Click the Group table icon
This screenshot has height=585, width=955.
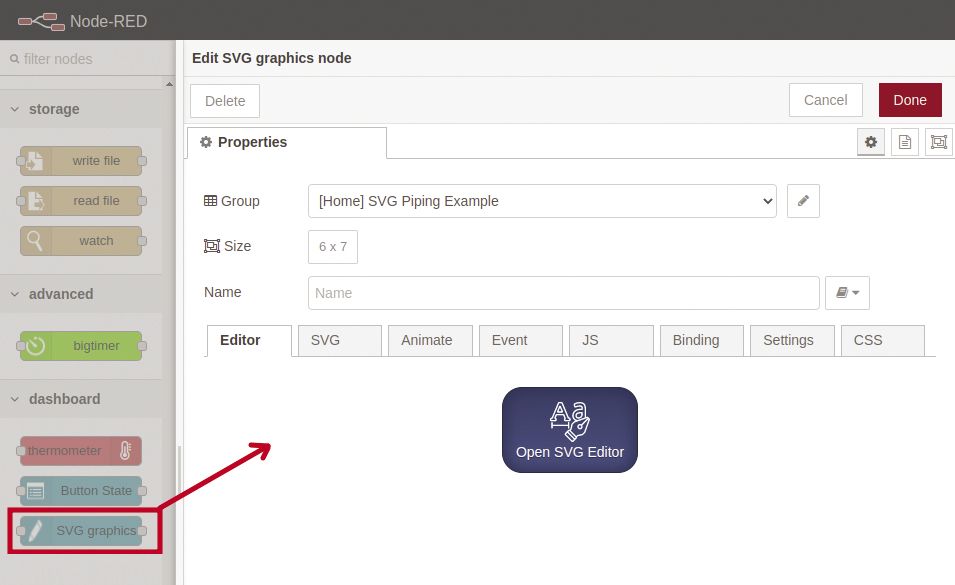[210, 201]
